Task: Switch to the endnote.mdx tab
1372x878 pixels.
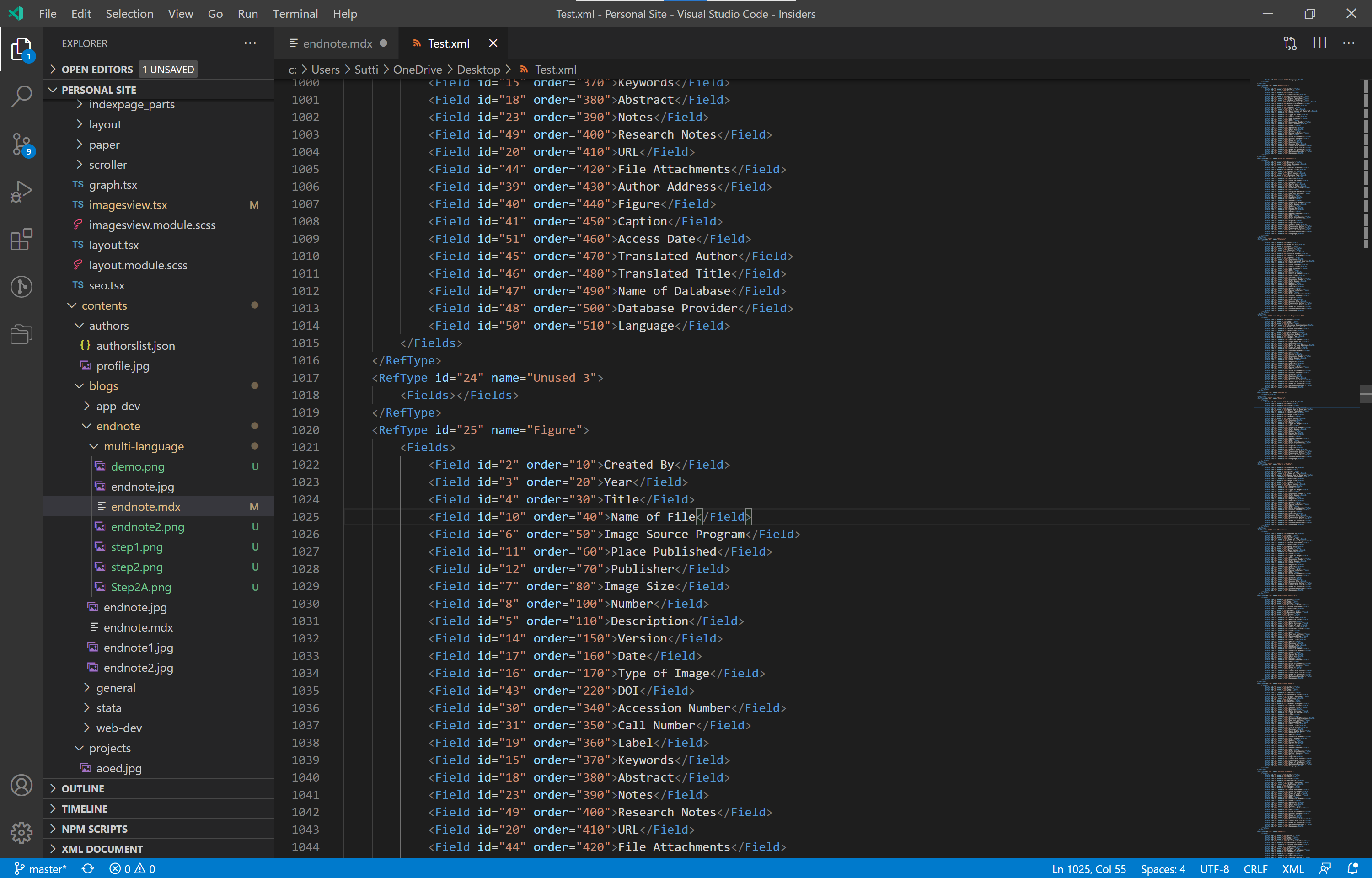Action: (x=337, y=43)
